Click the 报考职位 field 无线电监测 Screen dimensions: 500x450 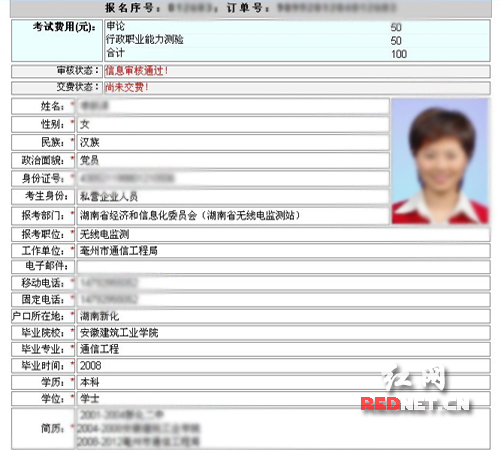[x=284, y=234]
